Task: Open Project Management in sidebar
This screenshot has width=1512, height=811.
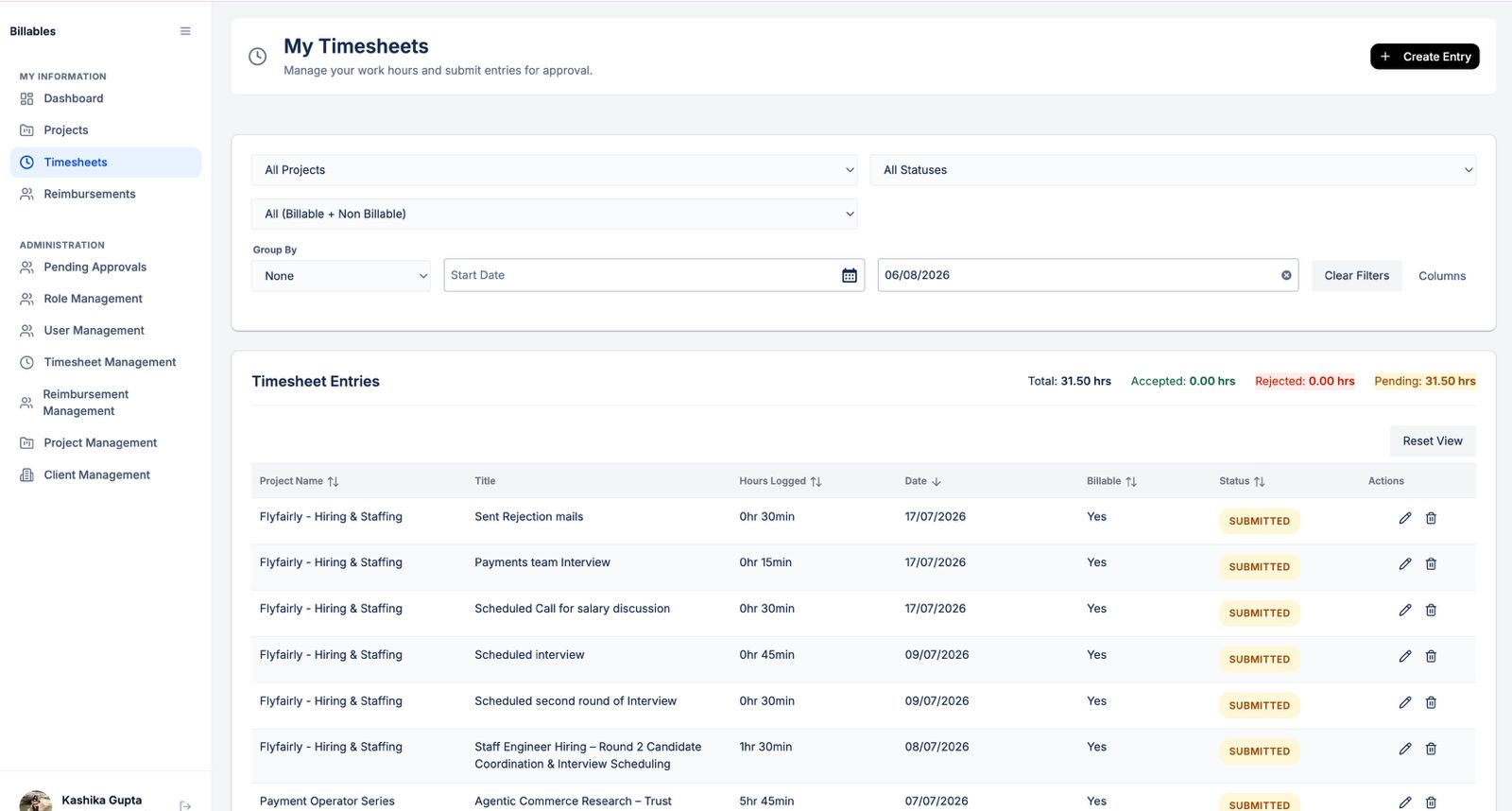Action: tap(106, 443)
